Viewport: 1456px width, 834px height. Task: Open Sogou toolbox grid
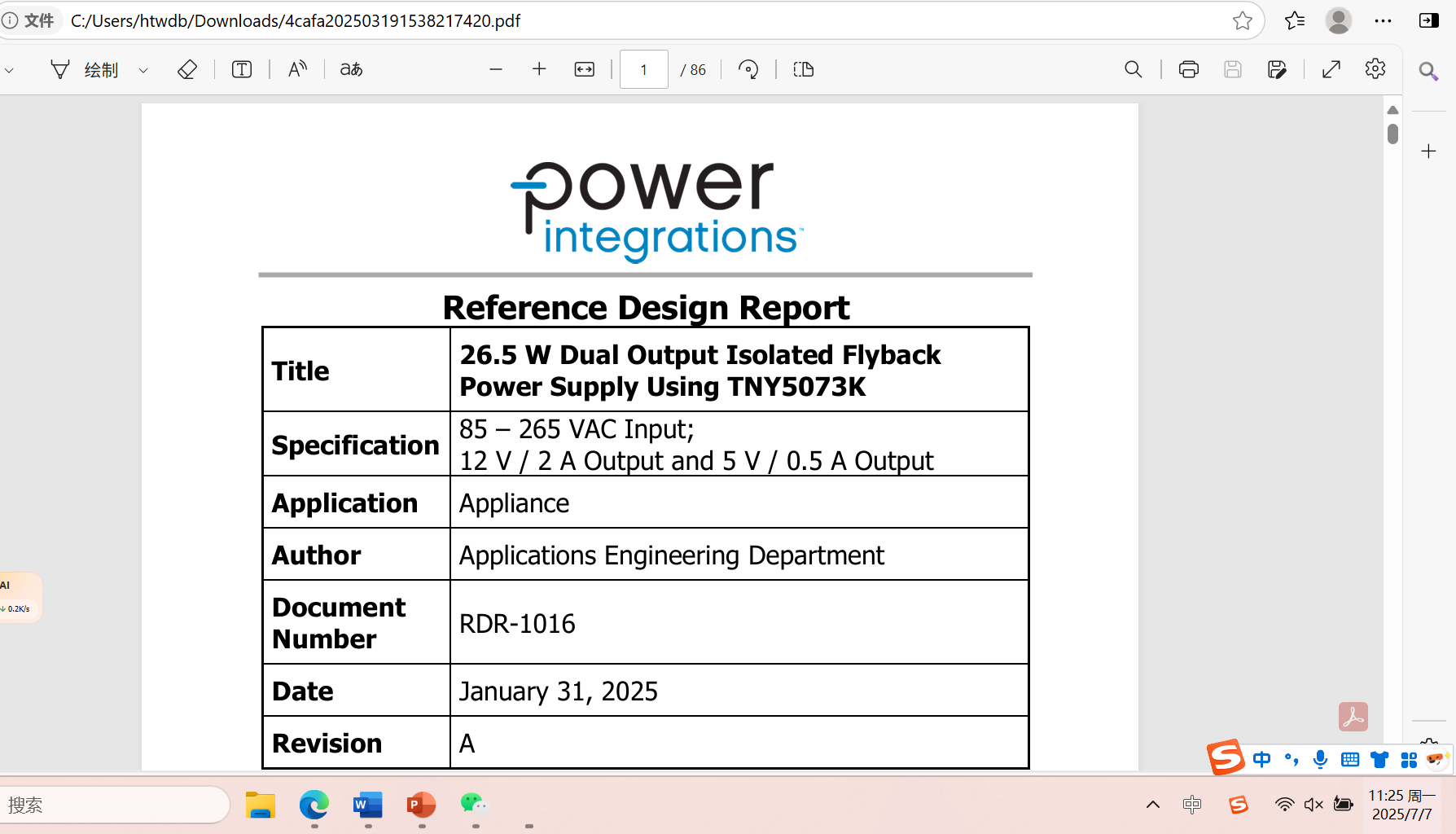[x=1409, y=760]
